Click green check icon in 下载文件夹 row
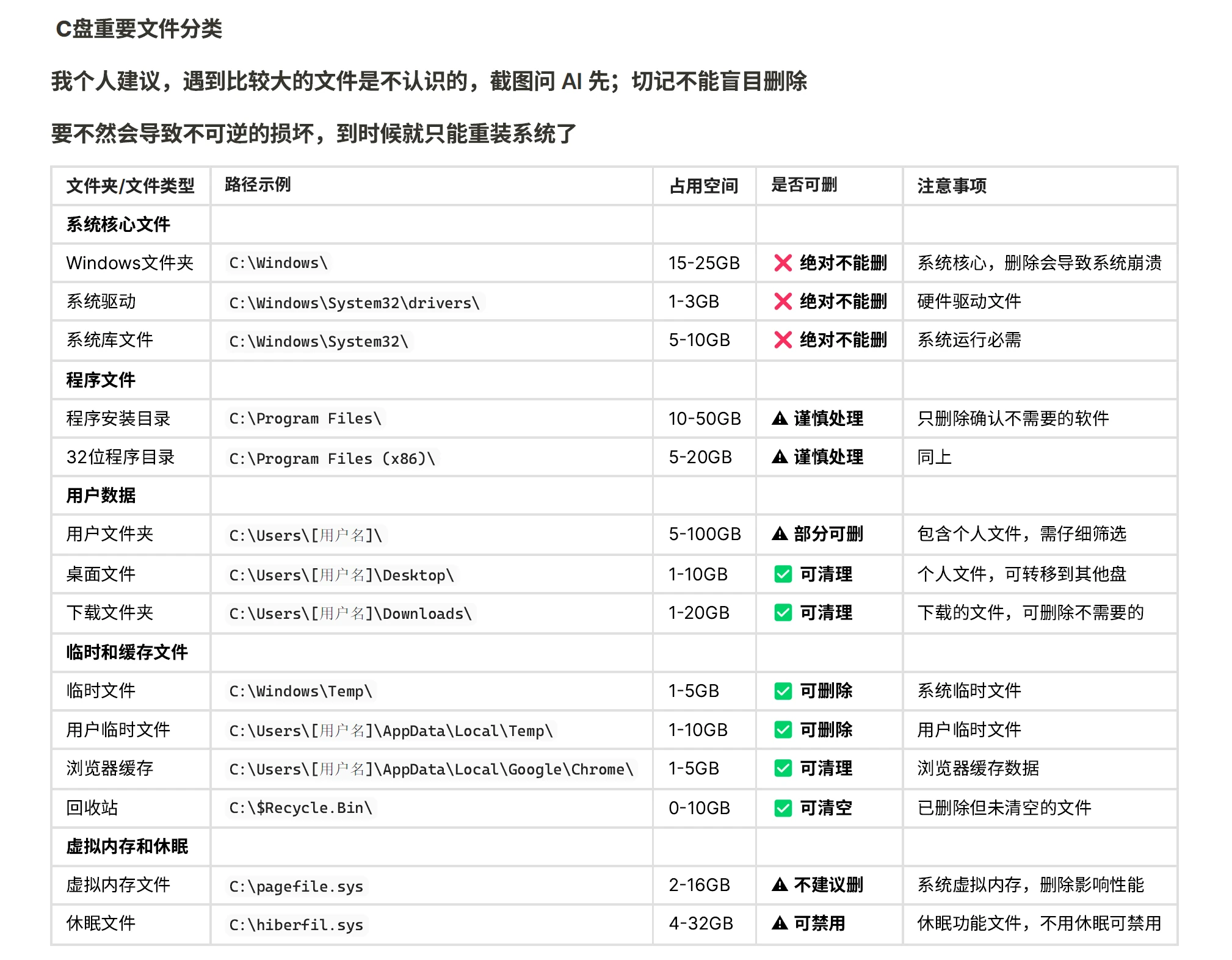Screen dimensions: 1232x960 coord(783,613)
